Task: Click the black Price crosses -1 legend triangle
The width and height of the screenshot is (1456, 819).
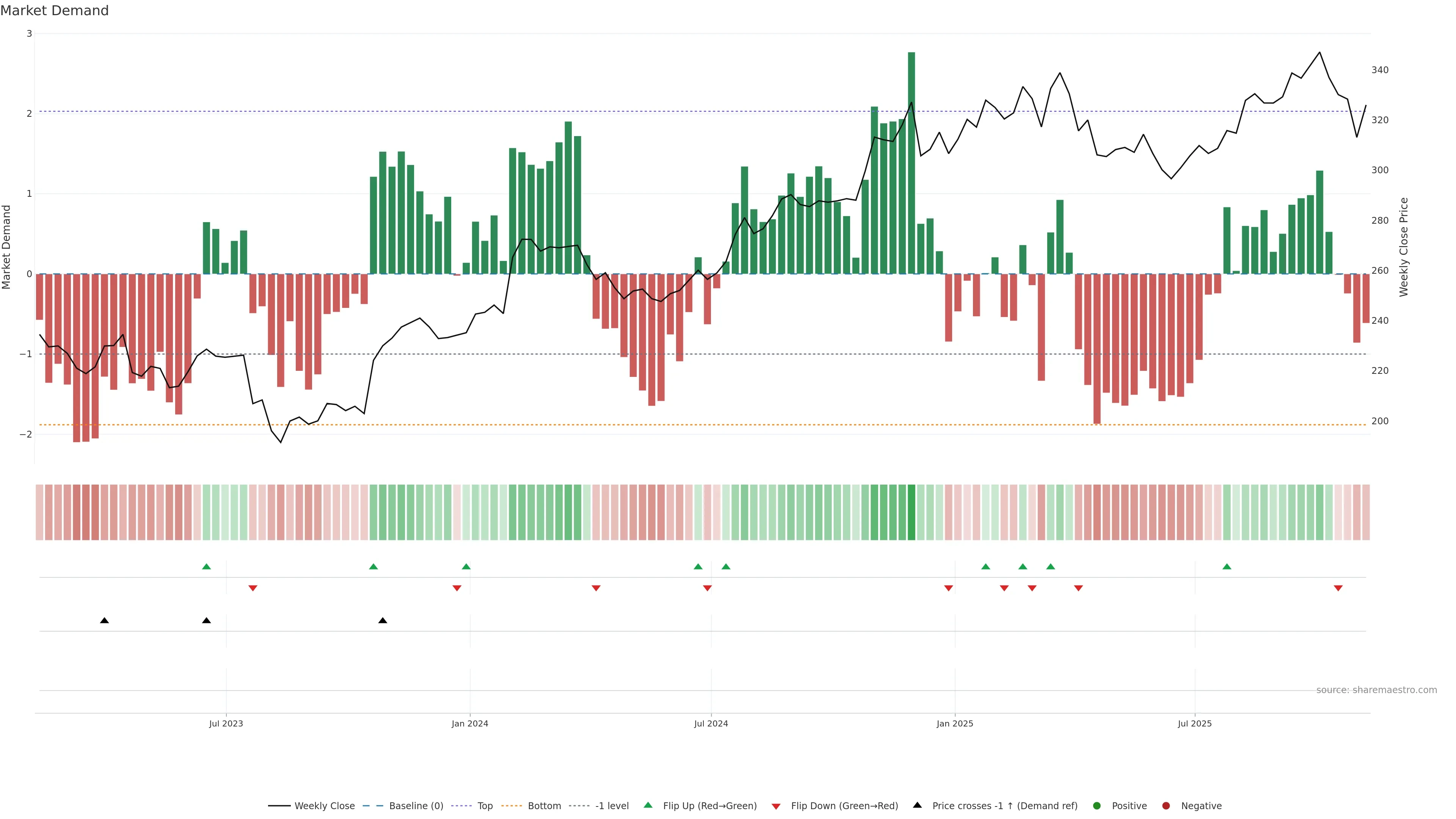Action: coord(917,805)
